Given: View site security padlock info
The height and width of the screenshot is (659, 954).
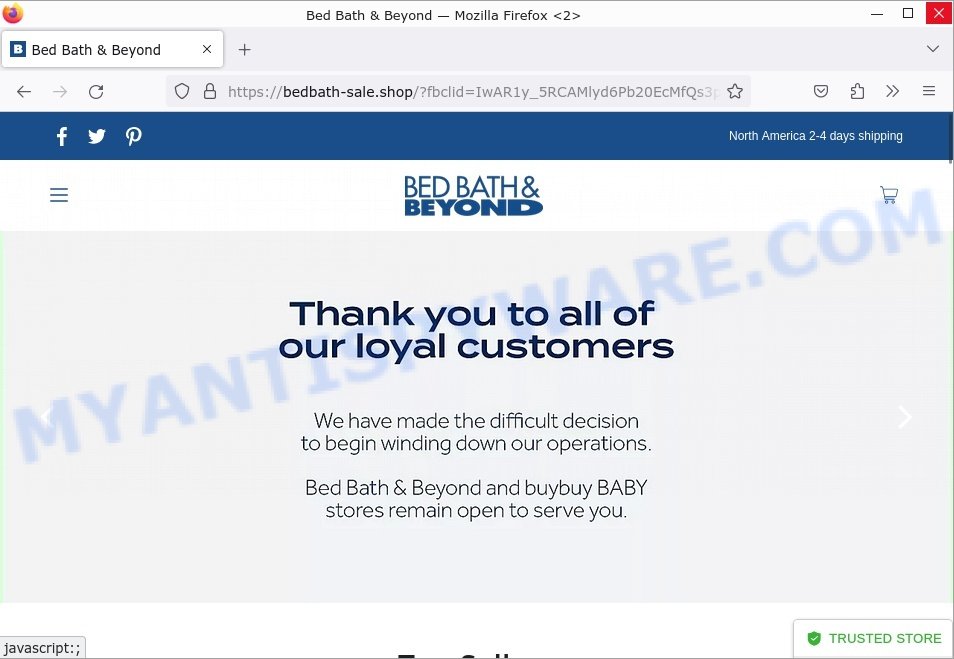Looking at the screenshot, I should pyautogui.click(x=210, y=91).
